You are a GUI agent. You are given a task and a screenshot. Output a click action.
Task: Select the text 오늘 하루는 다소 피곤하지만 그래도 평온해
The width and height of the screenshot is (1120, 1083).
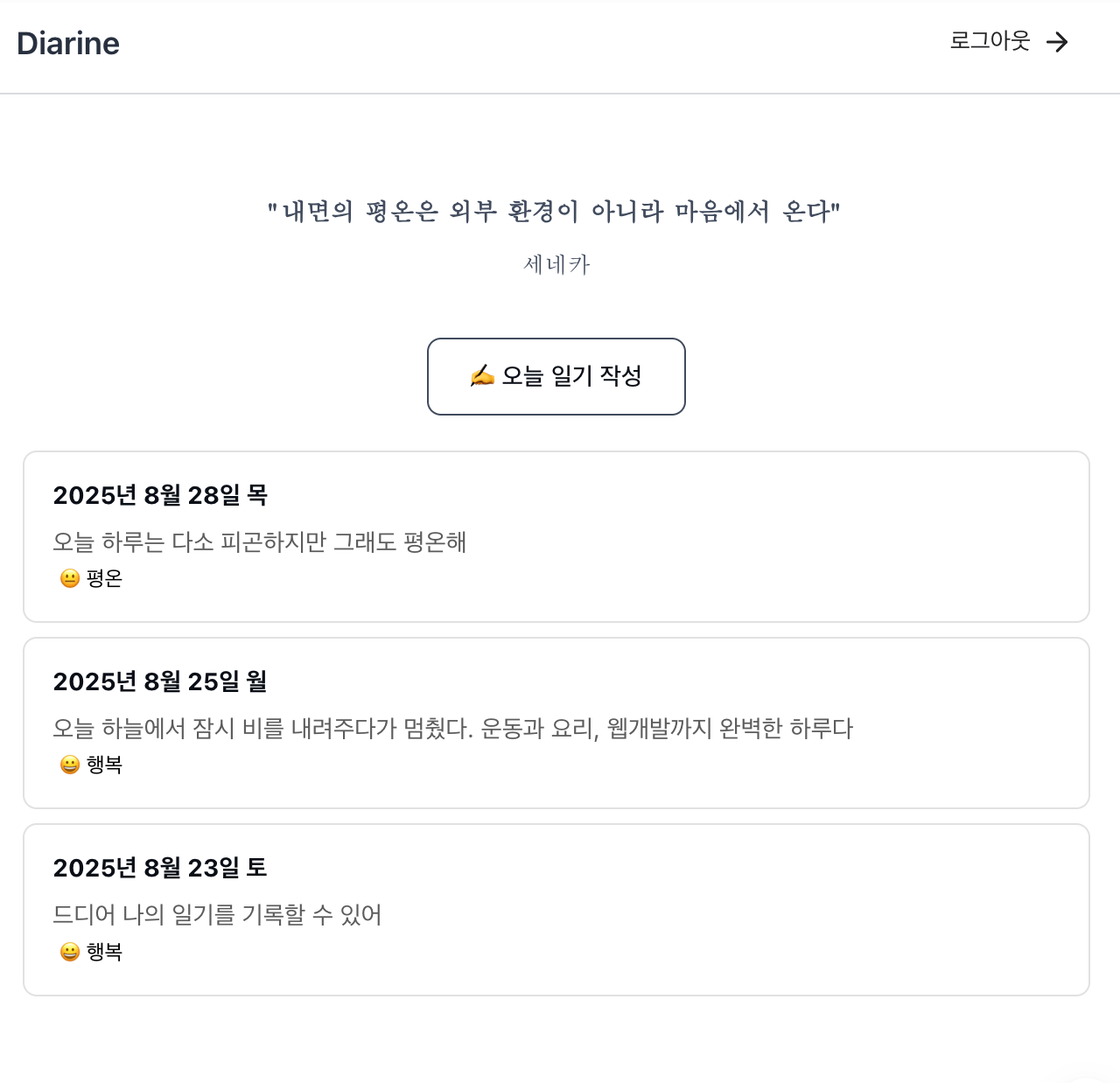259,542
